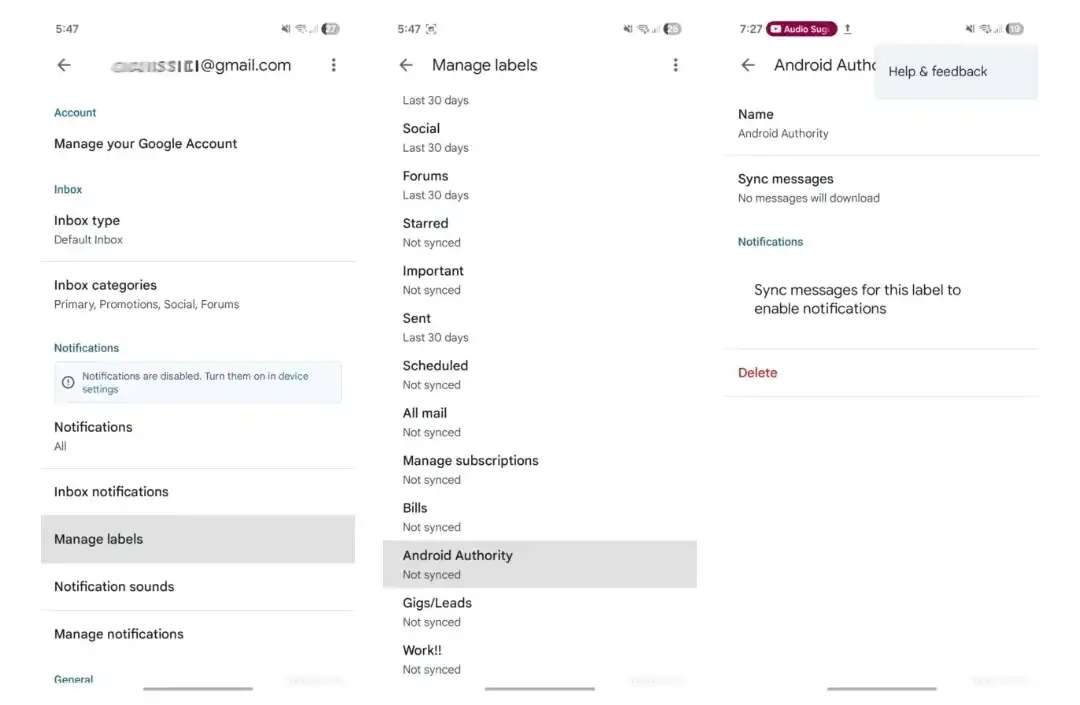Edit the label Name field
The height and width of the screenshot is (705, 1080).
click(882, 123)
